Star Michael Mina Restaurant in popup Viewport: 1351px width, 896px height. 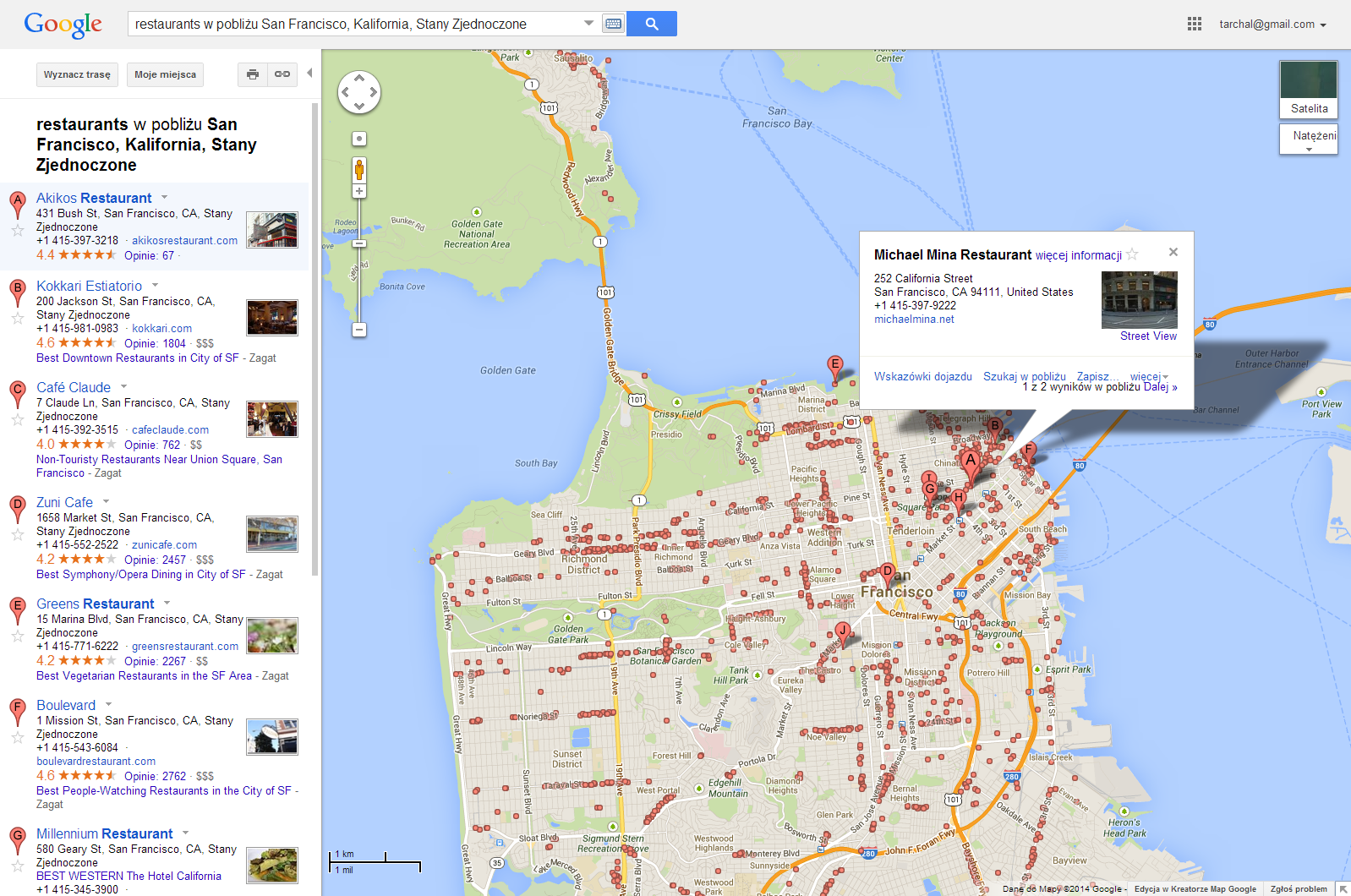[x=1133, y=254]
